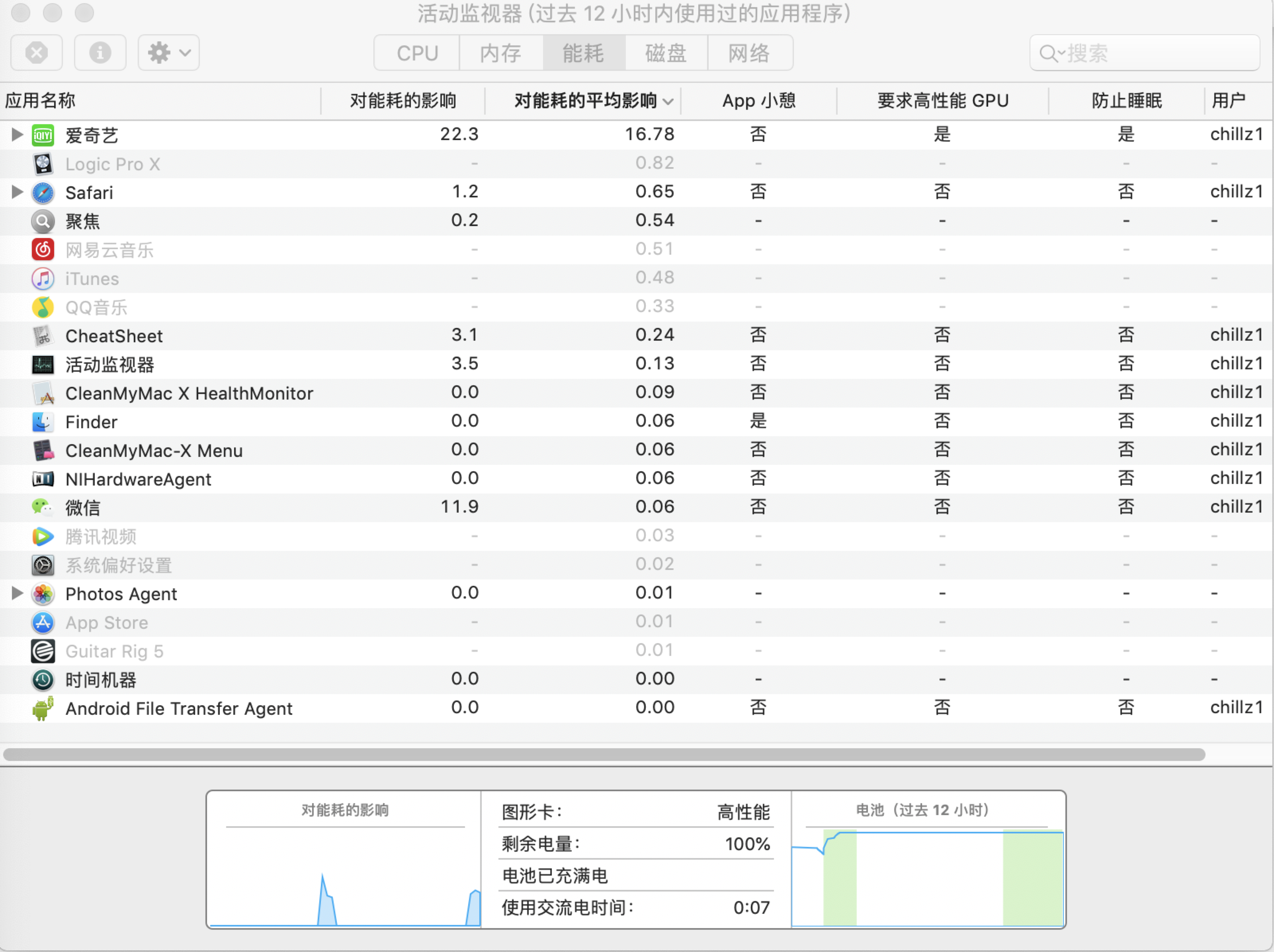The height and width of the screenshot is (952, 1274).
Task: Click the 搜索 search field
Action: pos(1144,53)
